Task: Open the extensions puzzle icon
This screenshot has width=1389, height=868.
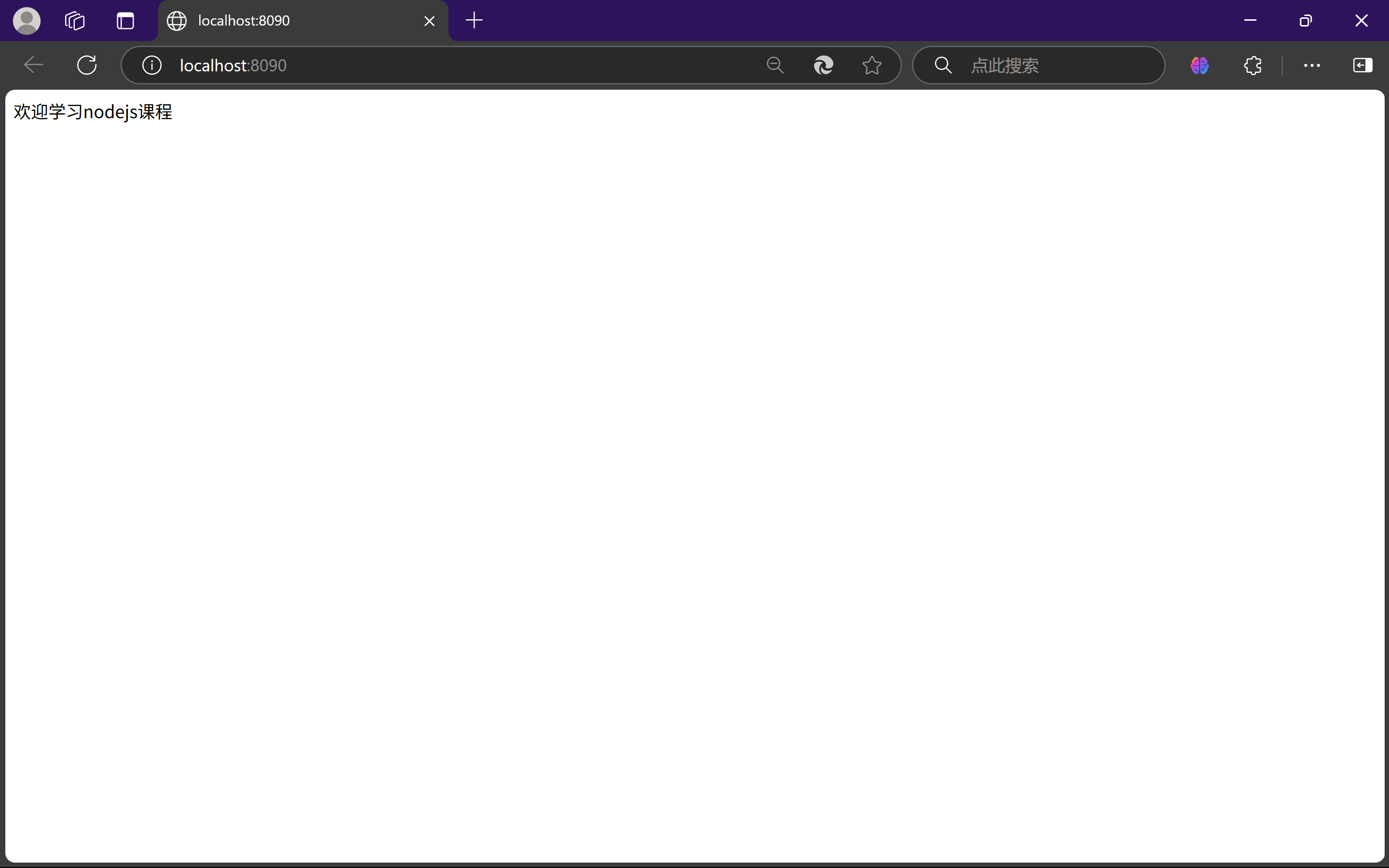Action: click(x=1253, y=65)
